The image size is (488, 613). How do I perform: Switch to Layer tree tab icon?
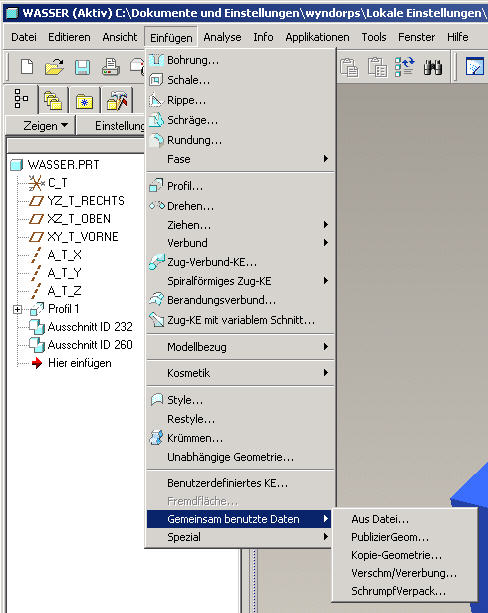click(x=53, y=100)
